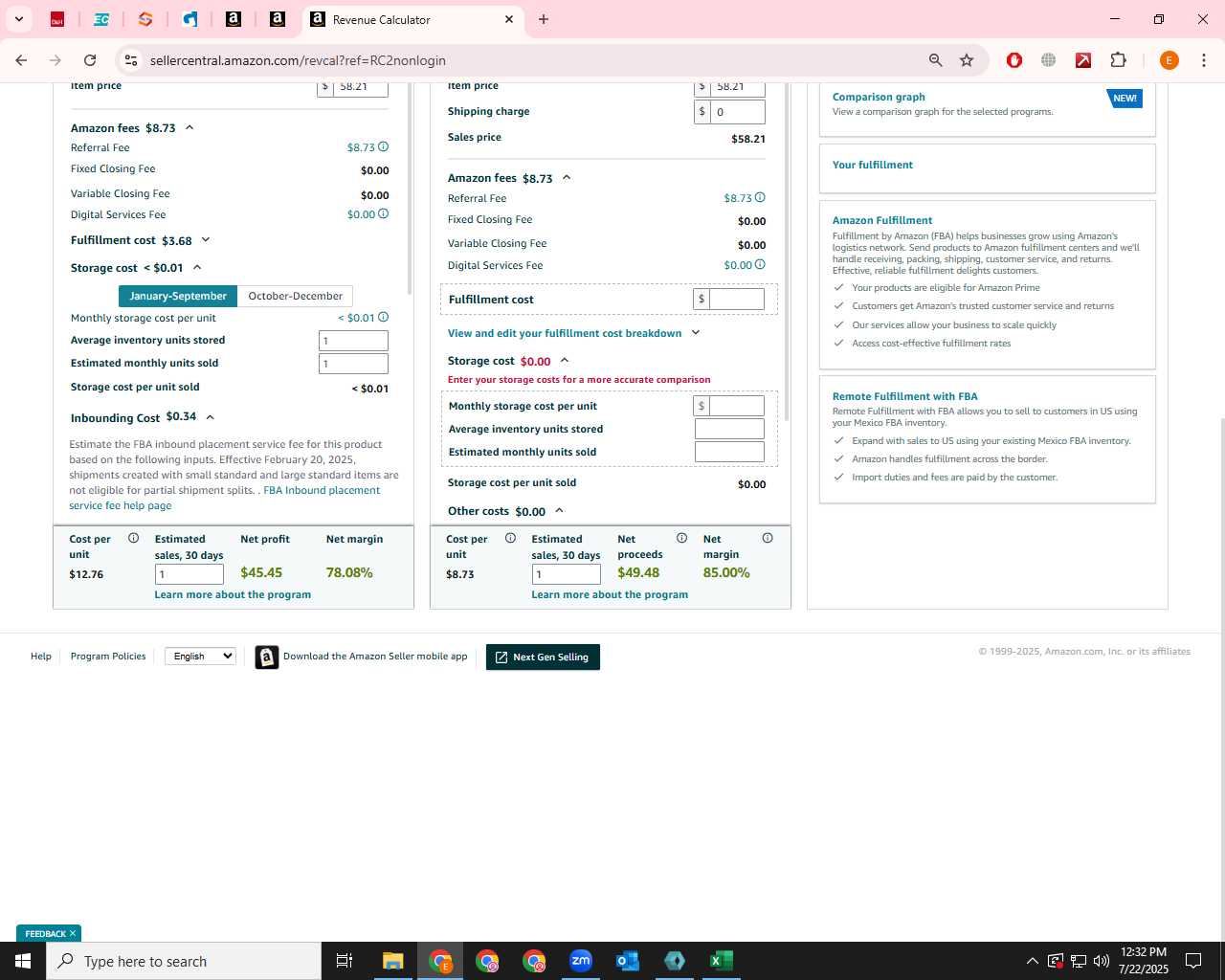1225x980 pixels.
Task: Open a new browser tab with plus icon
Action: point(544,19)
